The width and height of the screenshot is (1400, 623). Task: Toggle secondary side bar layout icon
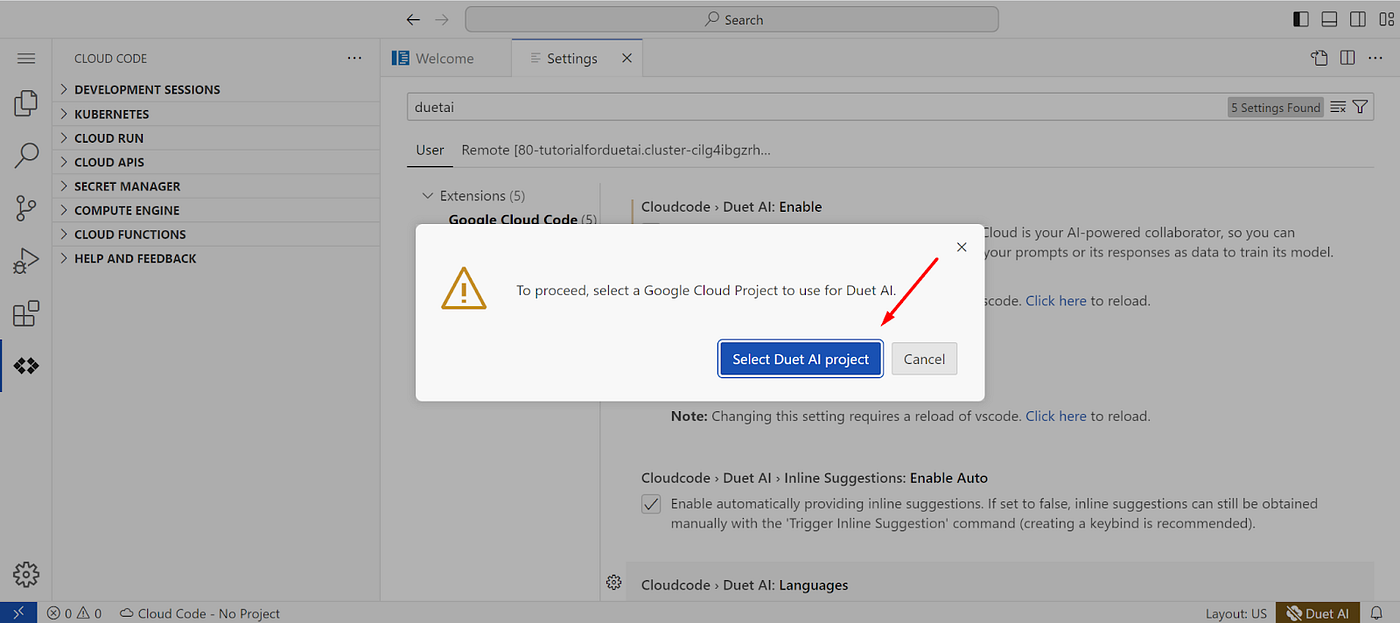click(1357, 19)
